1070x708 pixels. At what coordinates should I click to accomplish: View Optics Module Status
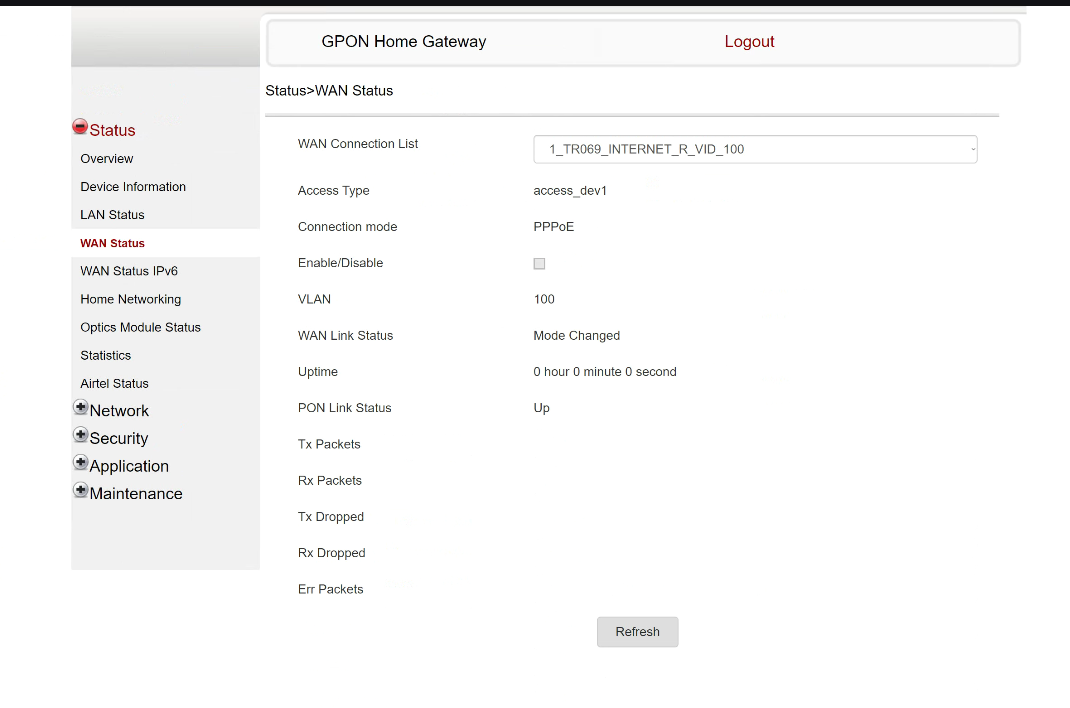pyautogui.click(x=140, y=327)
